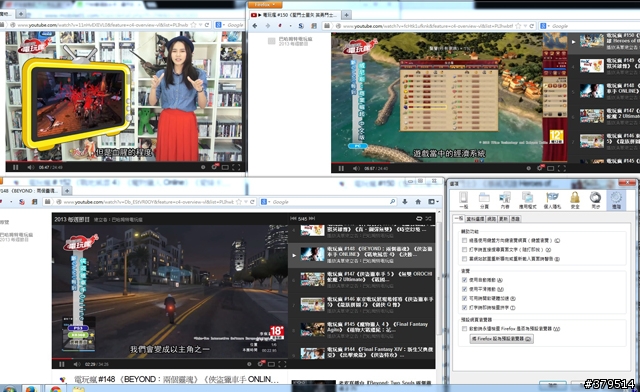Enable keyboard caret browsing checkbox
The width and height of the screenshot is (640, 392).
[464, 240]
